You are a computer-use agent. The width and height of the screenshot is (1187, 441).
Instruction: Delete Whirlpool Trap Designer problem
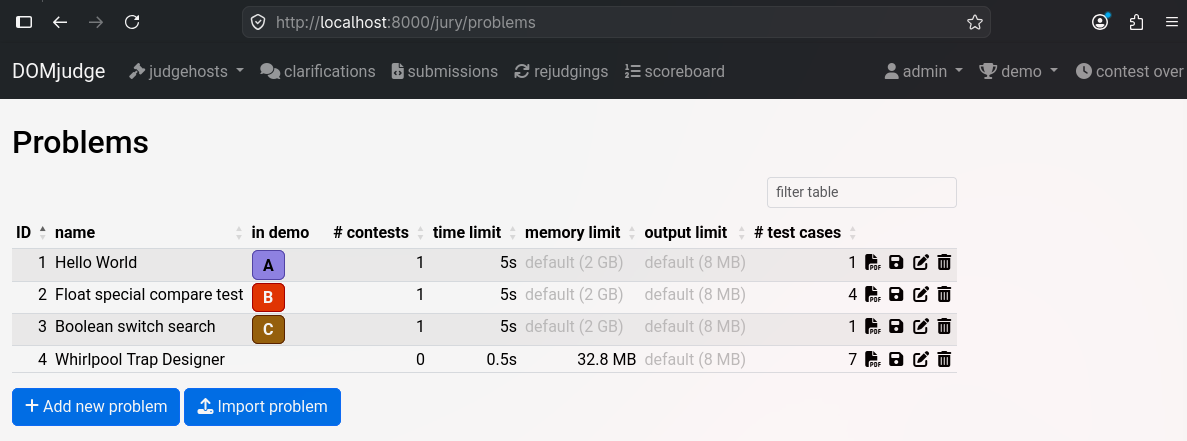944,359
